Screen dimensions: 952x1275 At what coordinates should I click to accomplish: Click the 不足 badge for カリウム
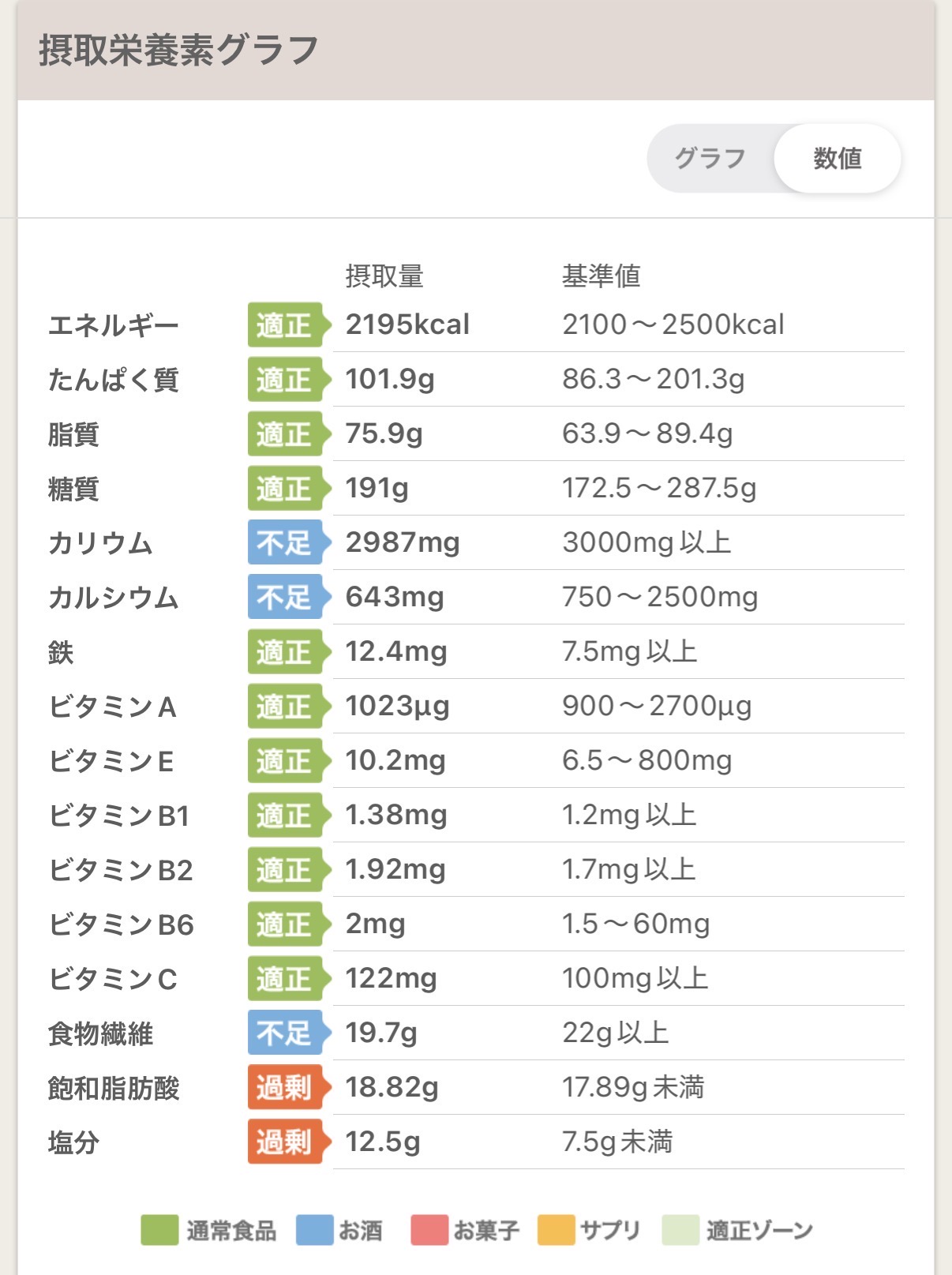[x=285, y=542]
